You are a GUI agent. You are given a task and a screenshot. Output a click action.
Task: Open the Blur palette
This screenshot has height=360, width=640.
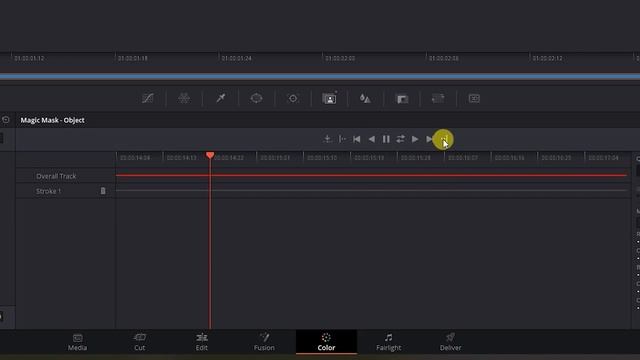[365, 98]
